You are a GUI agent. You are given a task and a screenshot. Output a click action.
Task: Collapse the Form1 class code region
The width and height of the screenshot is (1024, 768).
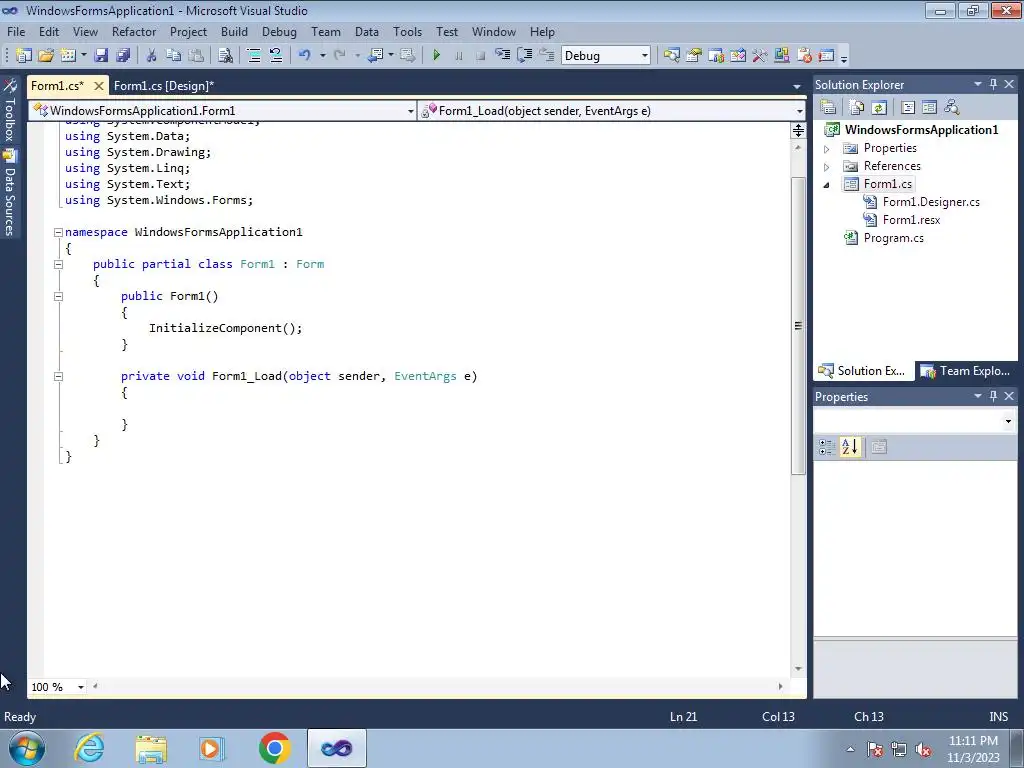coord(58,264)
